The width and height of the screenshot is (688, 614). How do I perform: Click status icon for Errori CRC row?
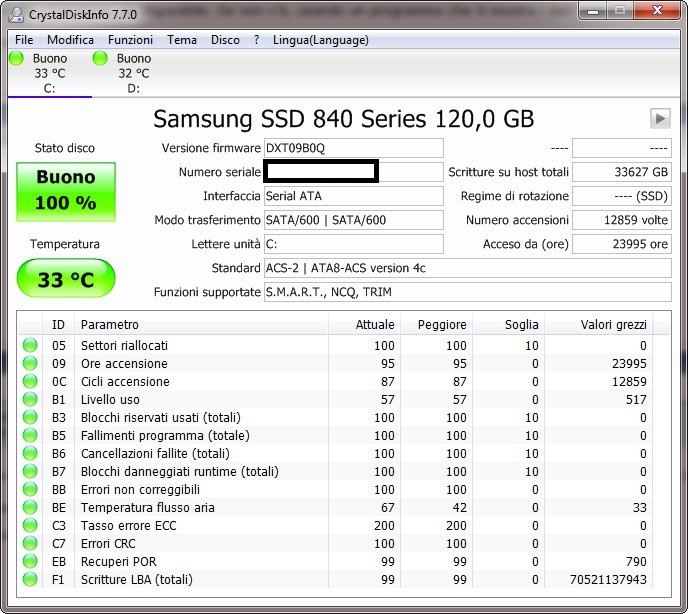[x=30, y=543]
